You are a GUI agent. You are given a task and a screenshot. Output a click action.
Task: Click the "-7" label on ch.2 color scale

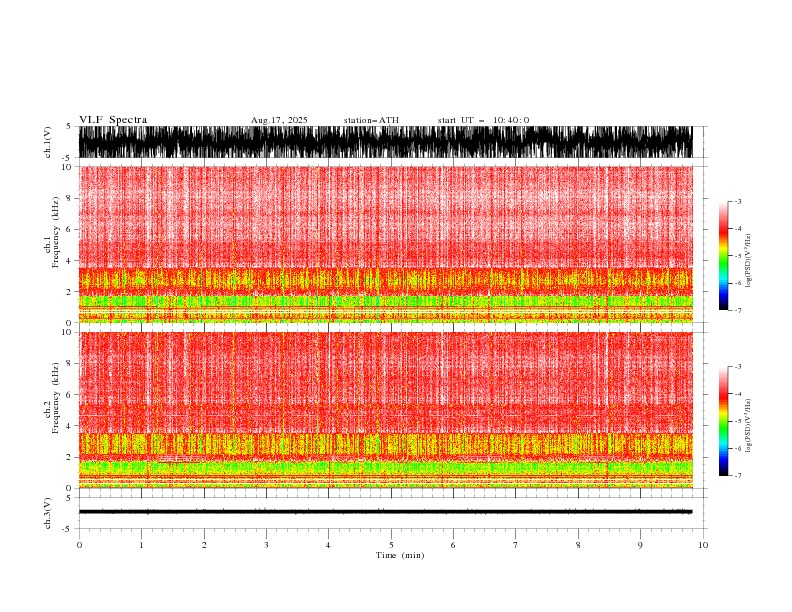pyautogui.click(x=737, y=475)
